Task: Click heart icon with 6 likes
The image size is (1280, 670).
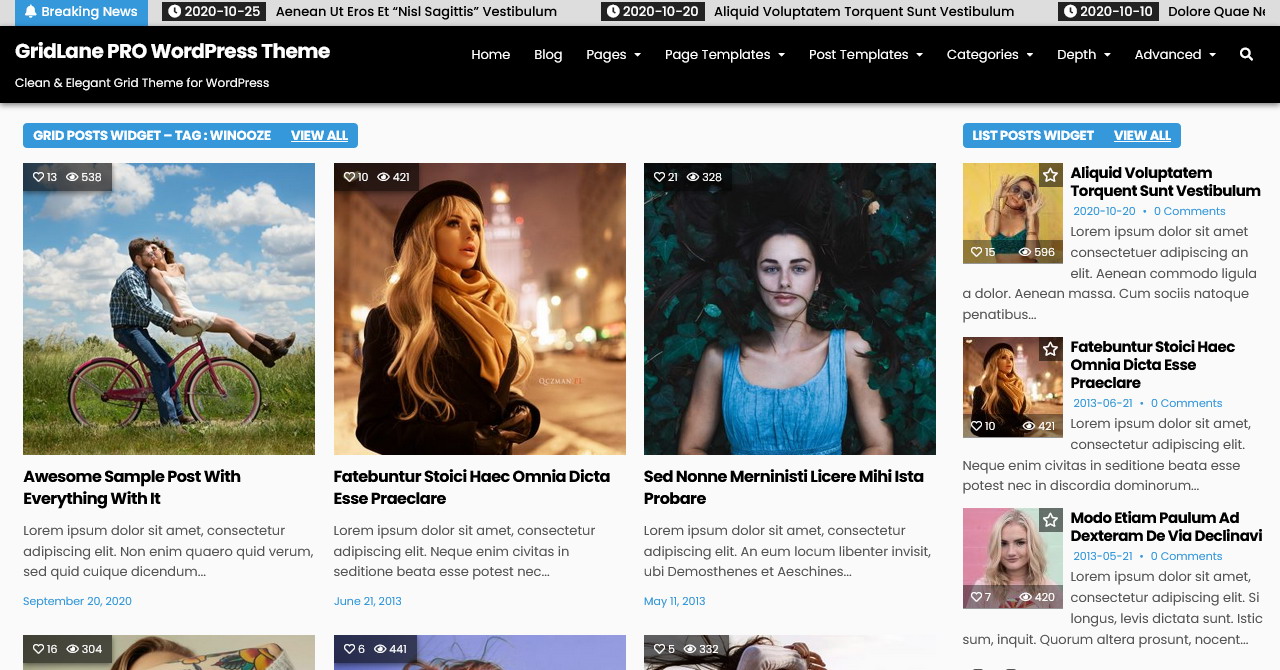Action: pos(350,649)
